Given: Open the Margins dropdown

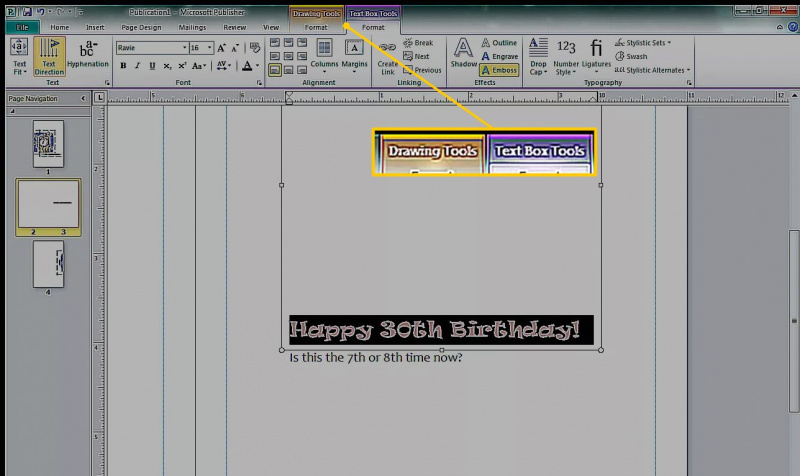Looking at the screenshot, I should tap(354, 56).
